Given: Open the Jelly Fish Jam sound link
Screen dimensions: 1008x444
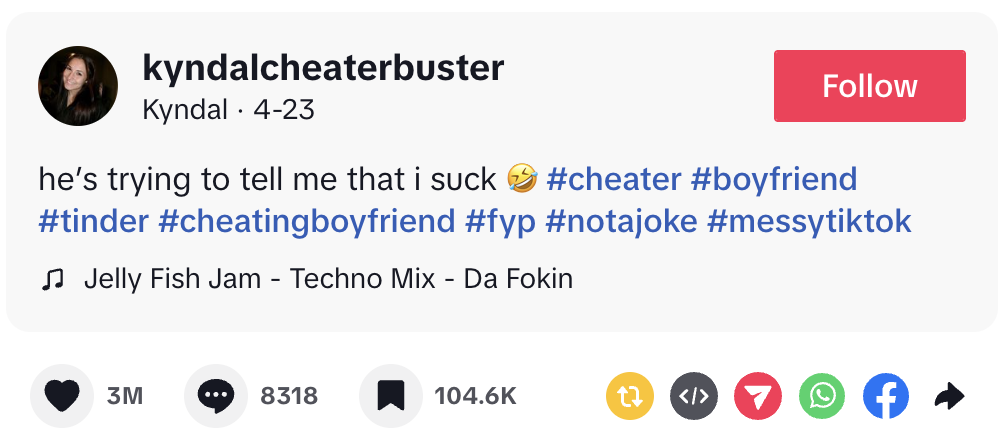Looking at the screenshot, I should 328,278.
